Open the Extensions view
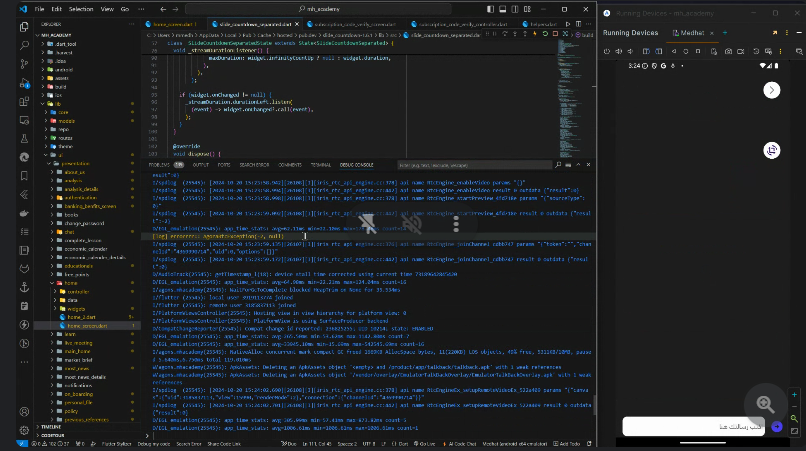 [24, 101]
